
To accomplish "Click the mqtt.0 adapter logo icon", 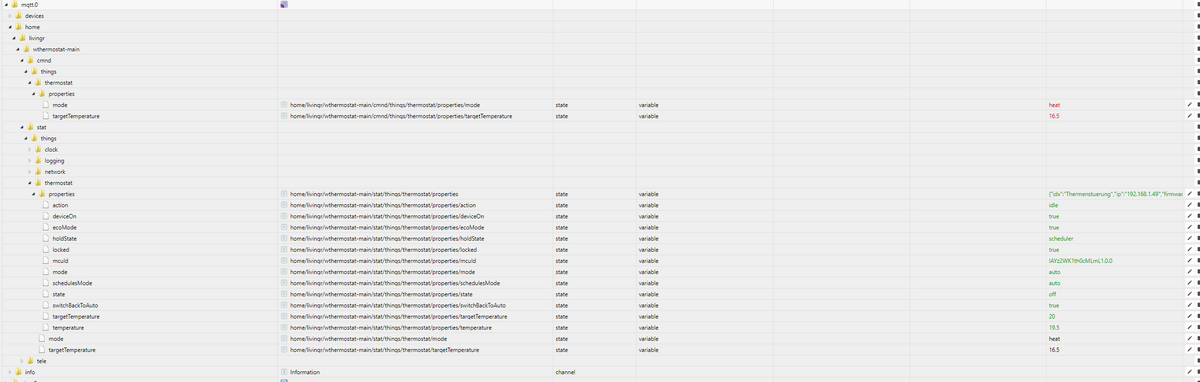I will pos(284,5).
